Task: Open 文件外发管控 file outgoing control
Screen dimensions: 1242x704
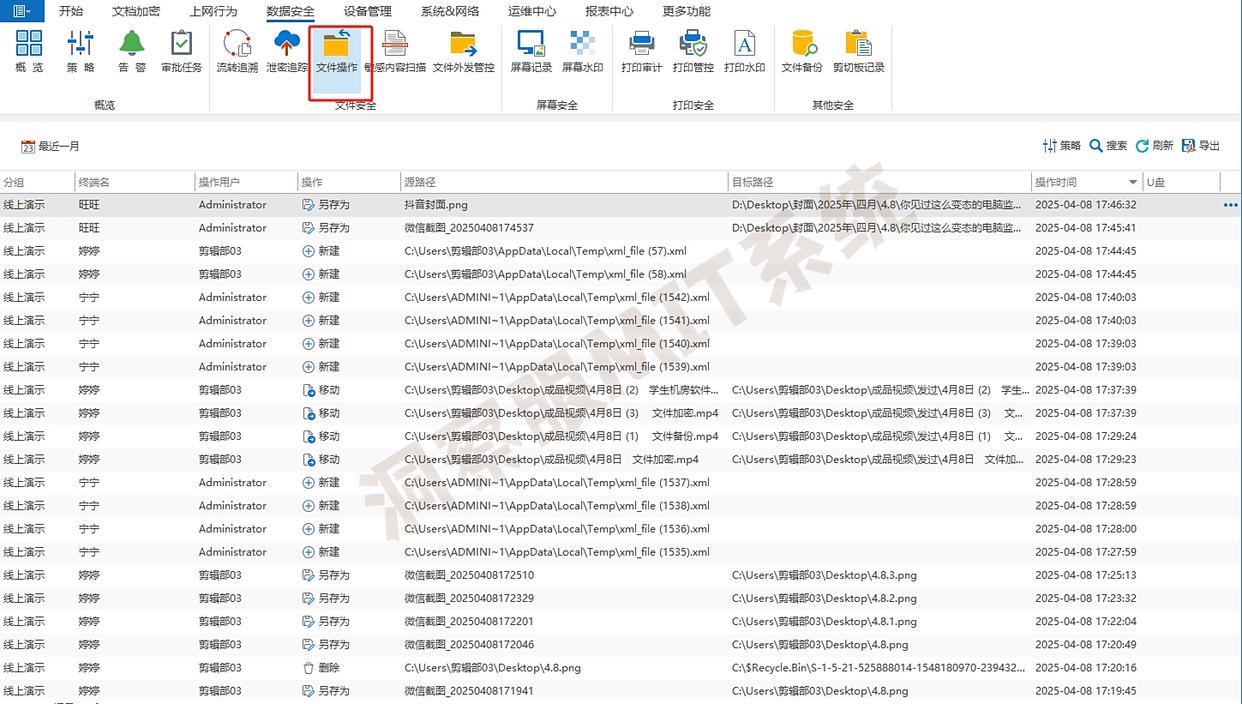Action: [463, 51]
